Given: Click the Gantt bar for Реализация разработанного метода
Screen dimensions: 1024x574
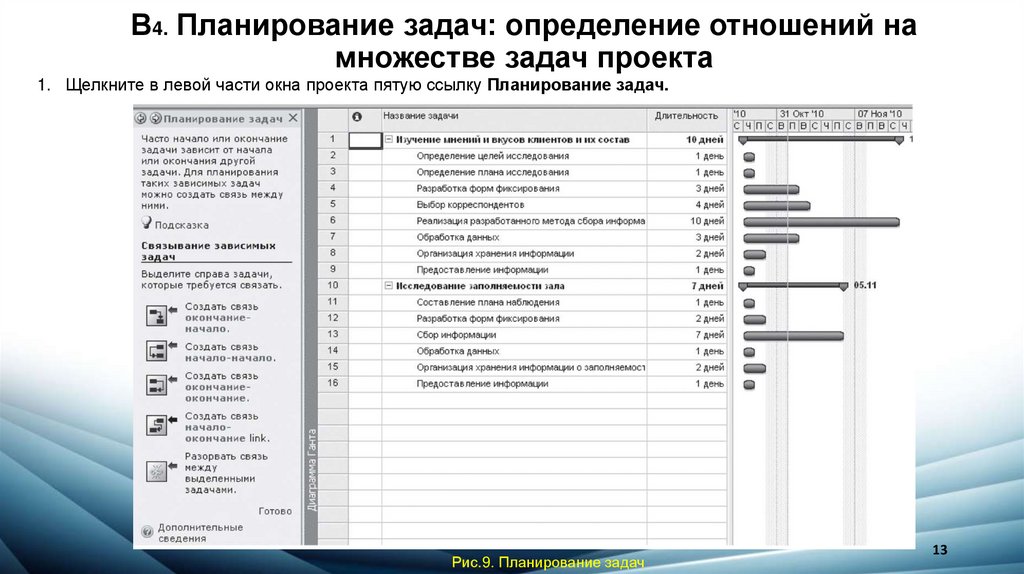Looking at the screenshot, I should pyautogui.click(x=822, y=222).
